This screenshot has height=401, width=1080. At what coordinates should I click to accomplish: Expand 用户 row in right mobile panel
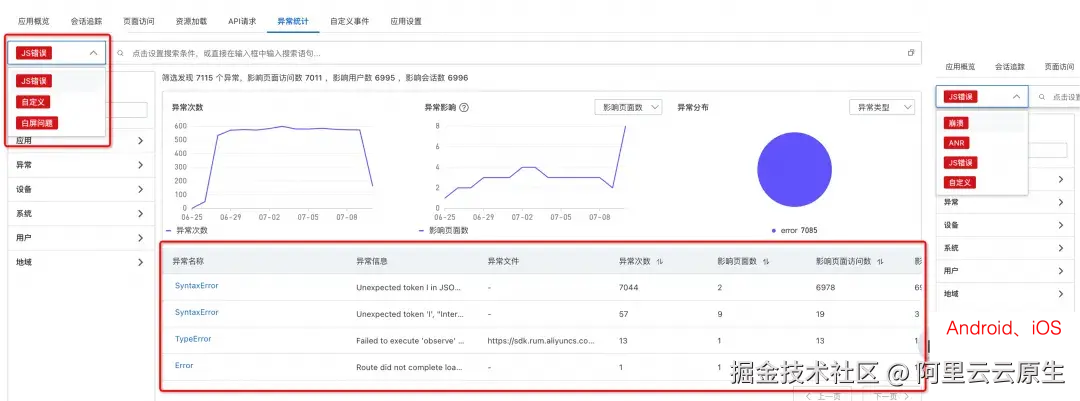coord(1006,271)
